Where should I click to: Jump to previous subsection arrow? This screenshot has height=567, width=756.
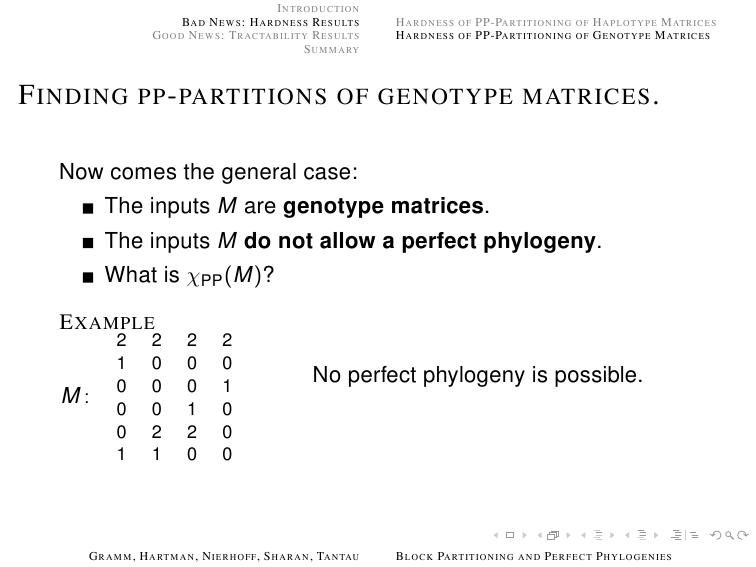coord(583,535)
